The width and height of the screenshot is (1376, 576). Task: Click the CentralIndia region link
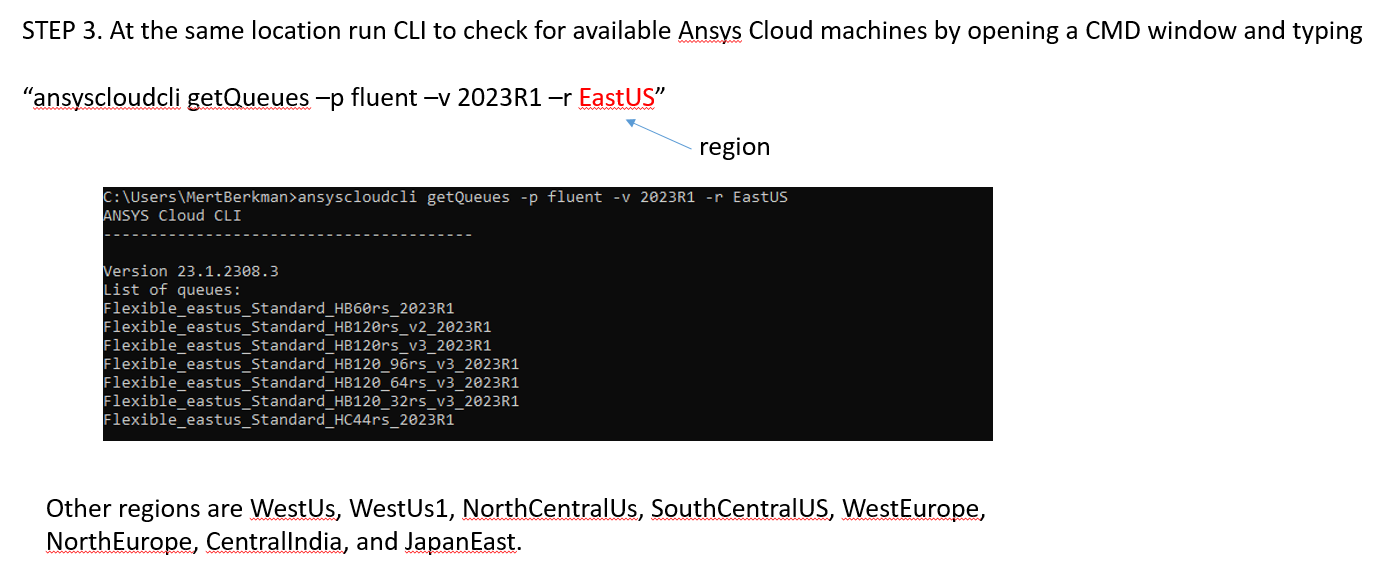pos(274,541)
